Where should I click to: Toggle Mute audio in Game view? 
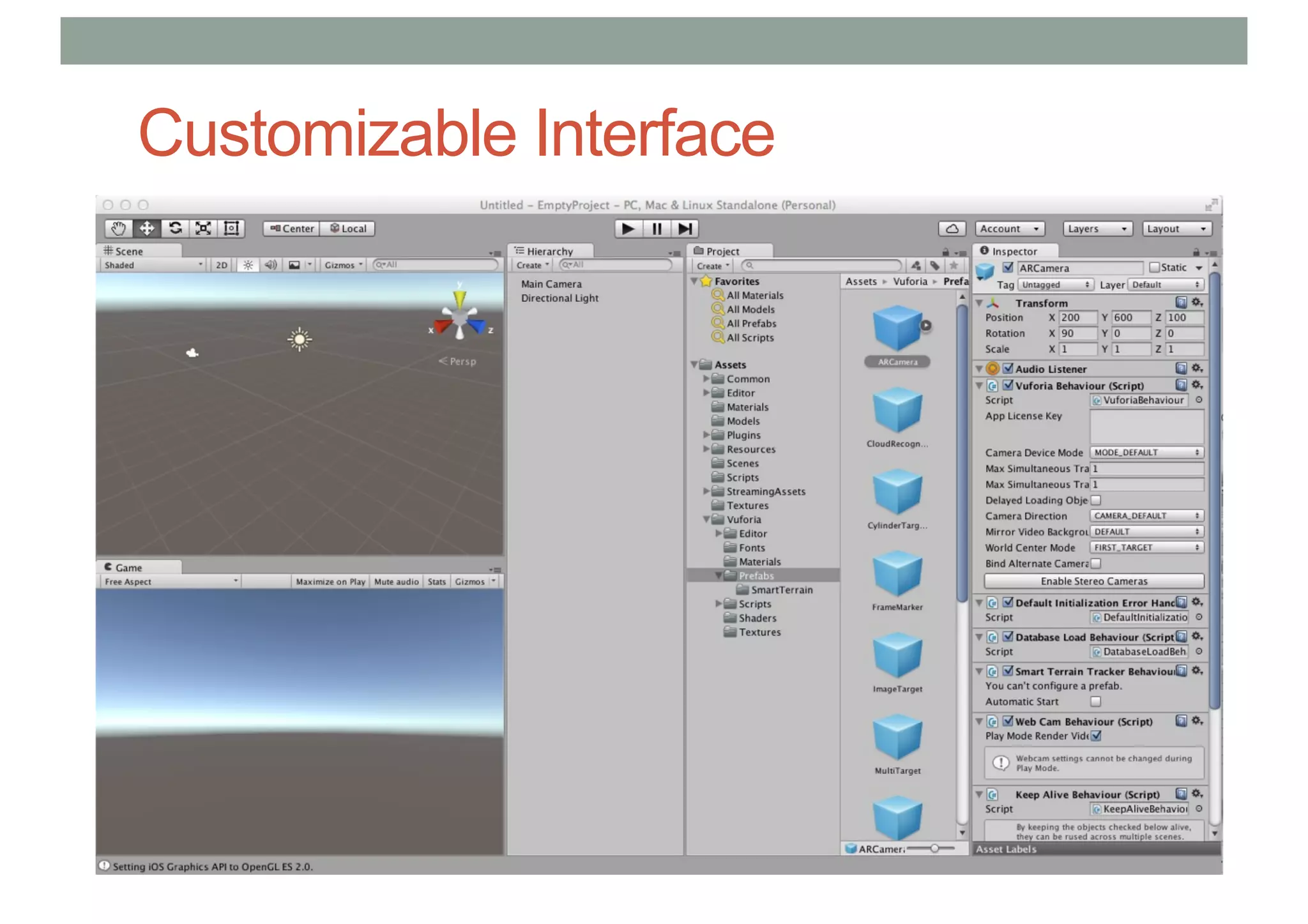pyautogui.click(x=397, y=581)
